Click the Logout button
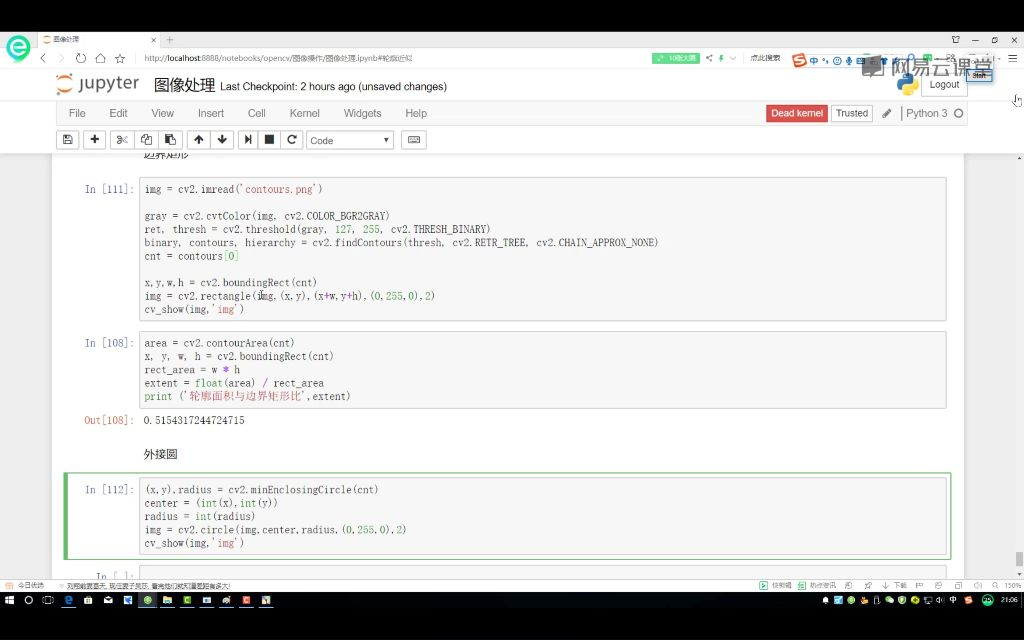This screenshot has width=1024, height=640. [944, 84]
